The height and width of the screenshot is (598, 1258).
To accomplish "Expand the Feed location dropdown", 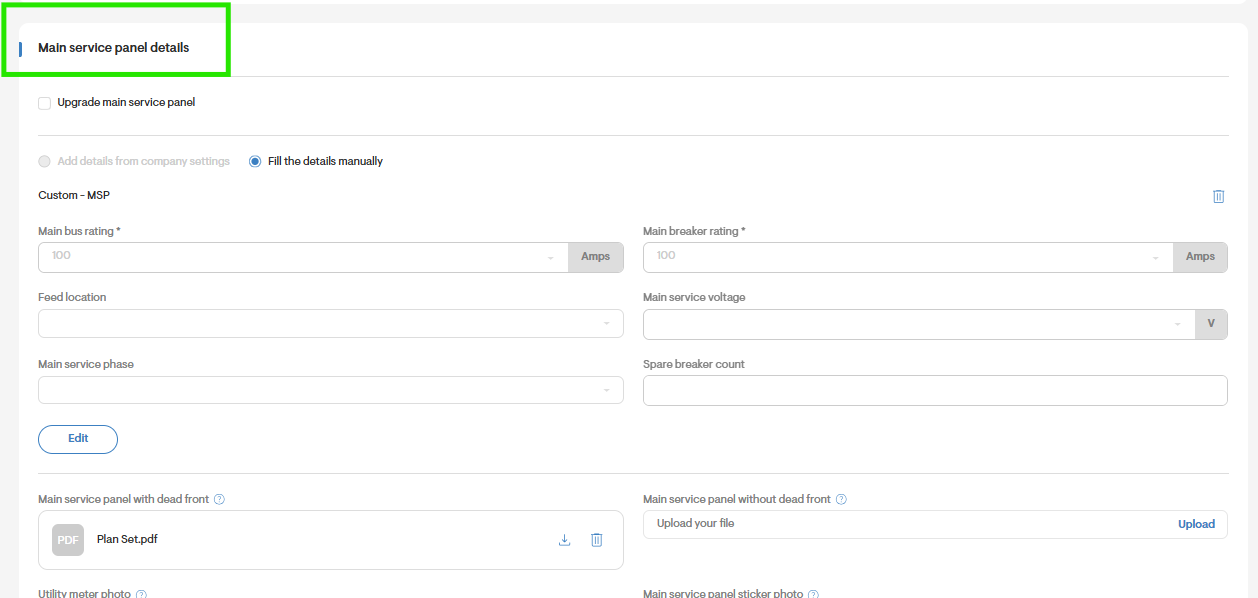I will (331, 324).
